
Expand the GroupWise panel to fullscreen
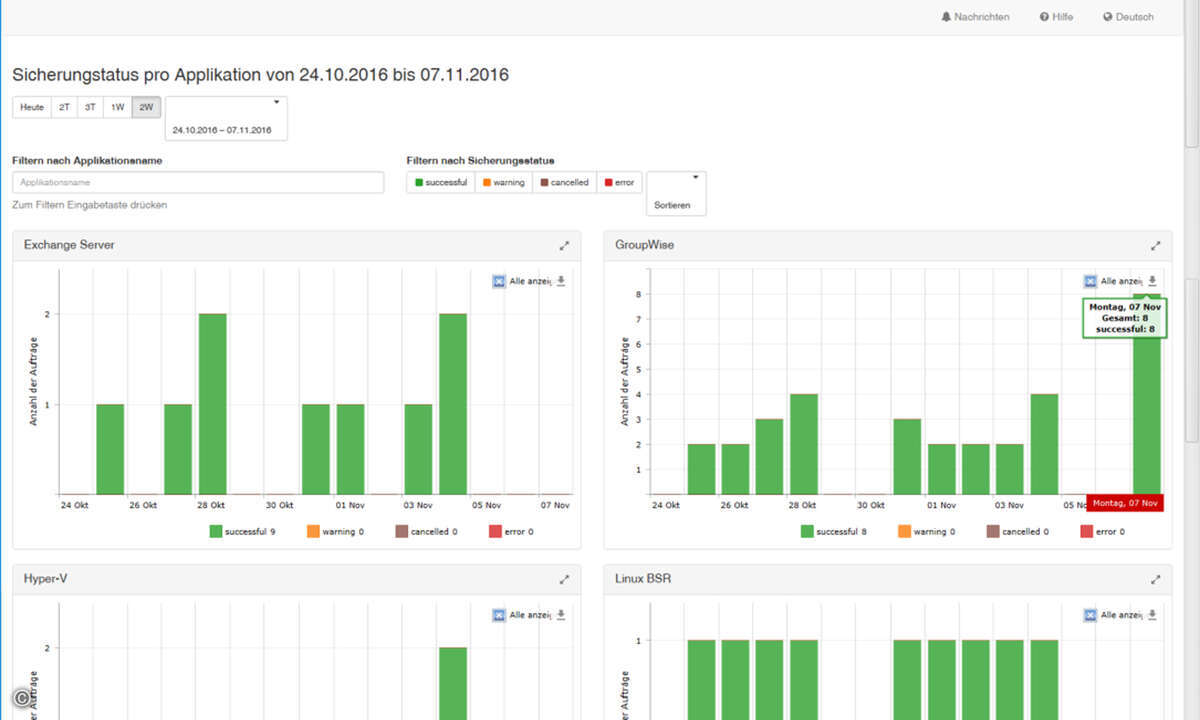click(x=1156, y=246)
